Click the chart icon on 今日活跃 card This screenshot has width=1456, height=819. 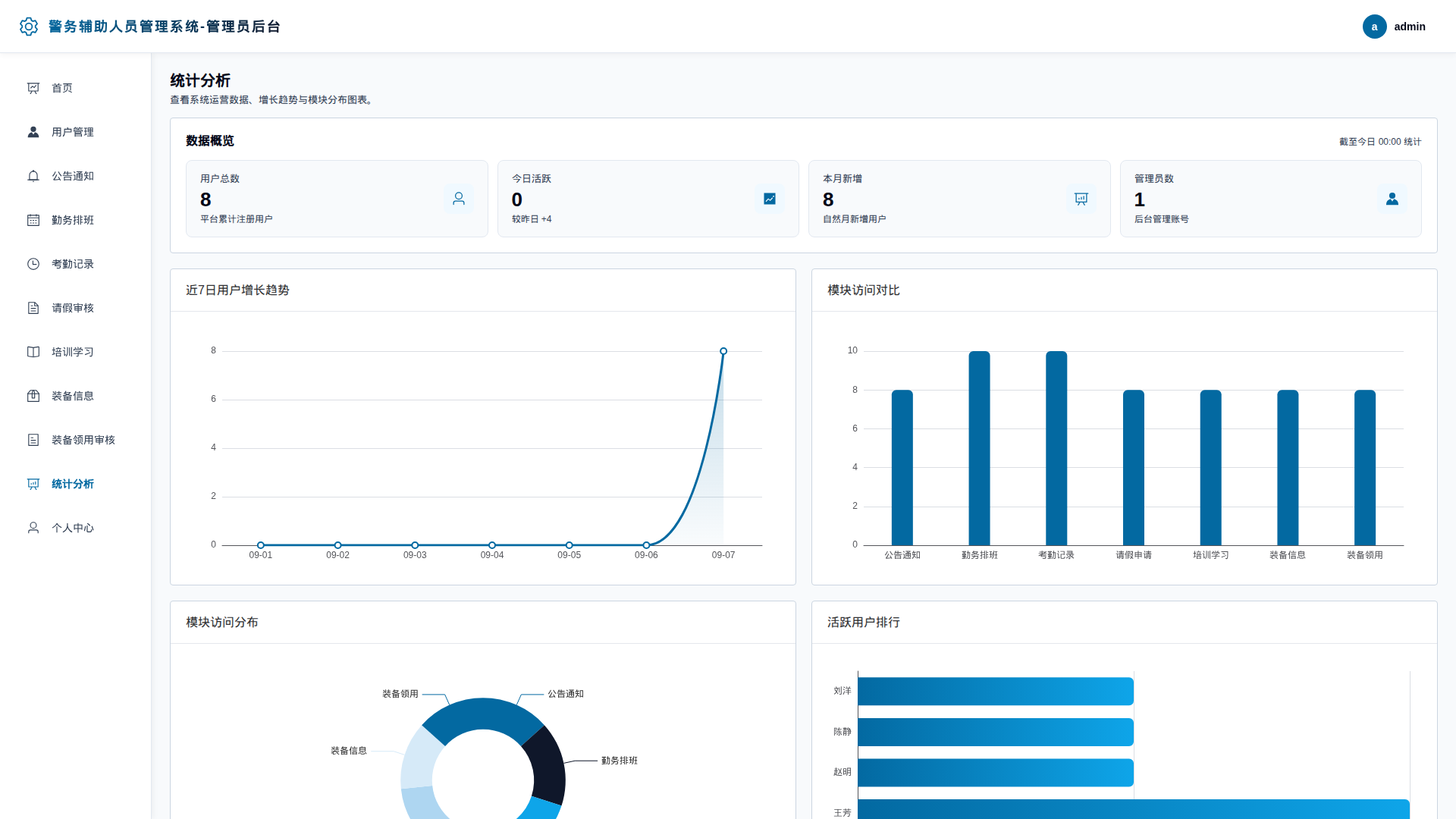point(770,199)
